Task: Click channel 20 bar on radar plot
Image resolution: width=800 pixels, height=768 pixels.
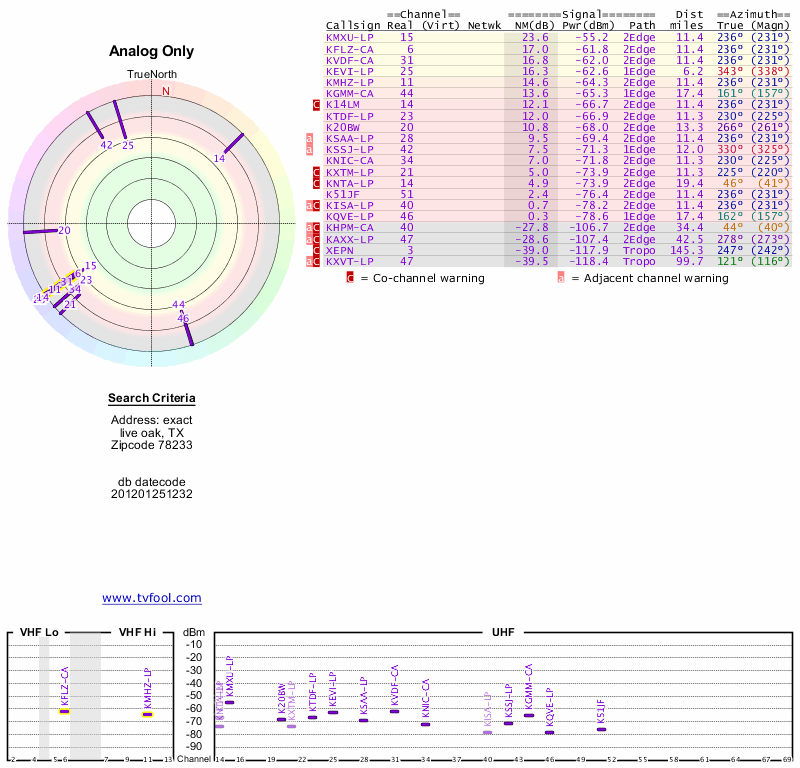Action: coord(41,231)
